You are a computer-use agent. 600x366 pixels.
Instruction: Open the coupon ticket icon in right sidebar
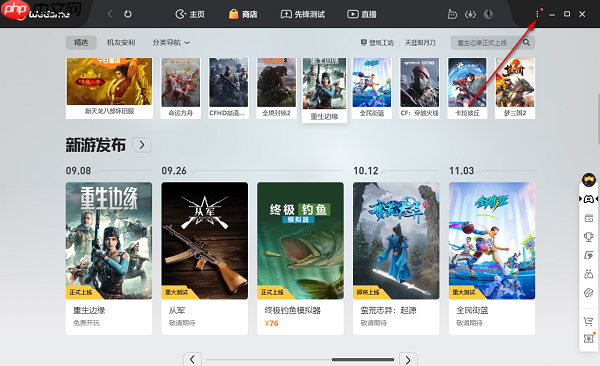pos(589,338)
